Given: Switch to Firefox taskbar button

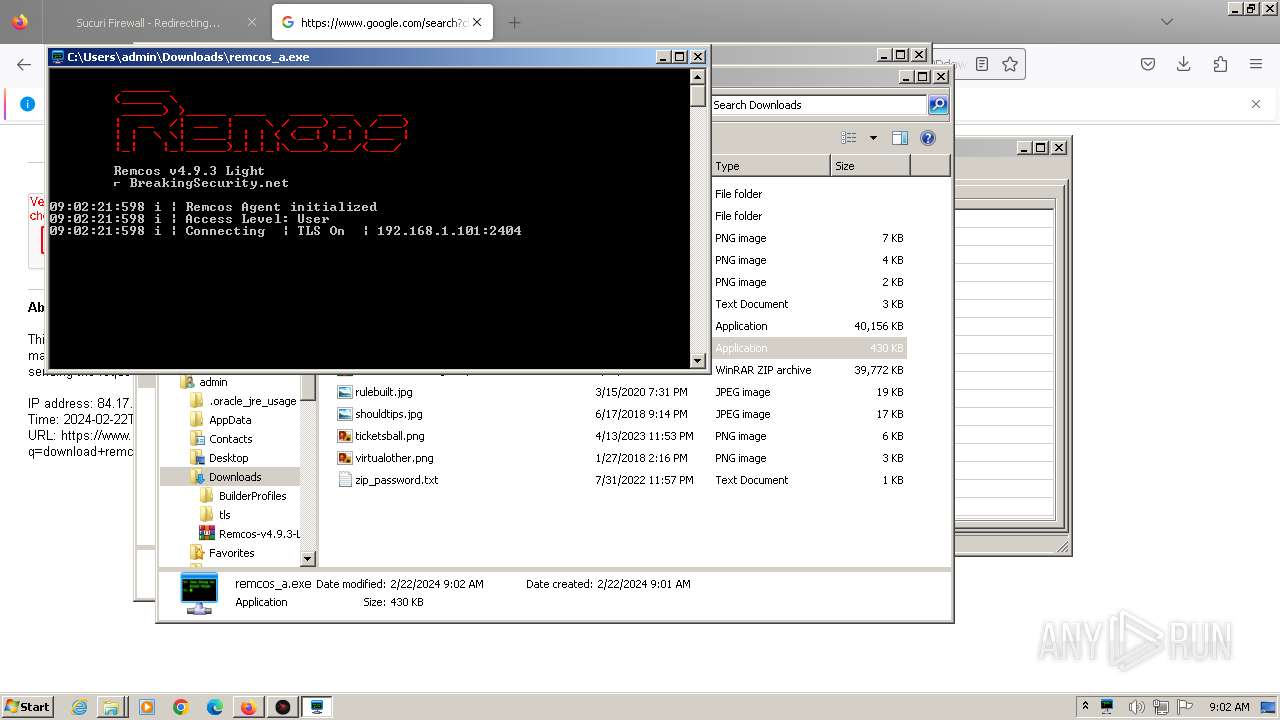Looking at the screenshot, I should 248,707.
